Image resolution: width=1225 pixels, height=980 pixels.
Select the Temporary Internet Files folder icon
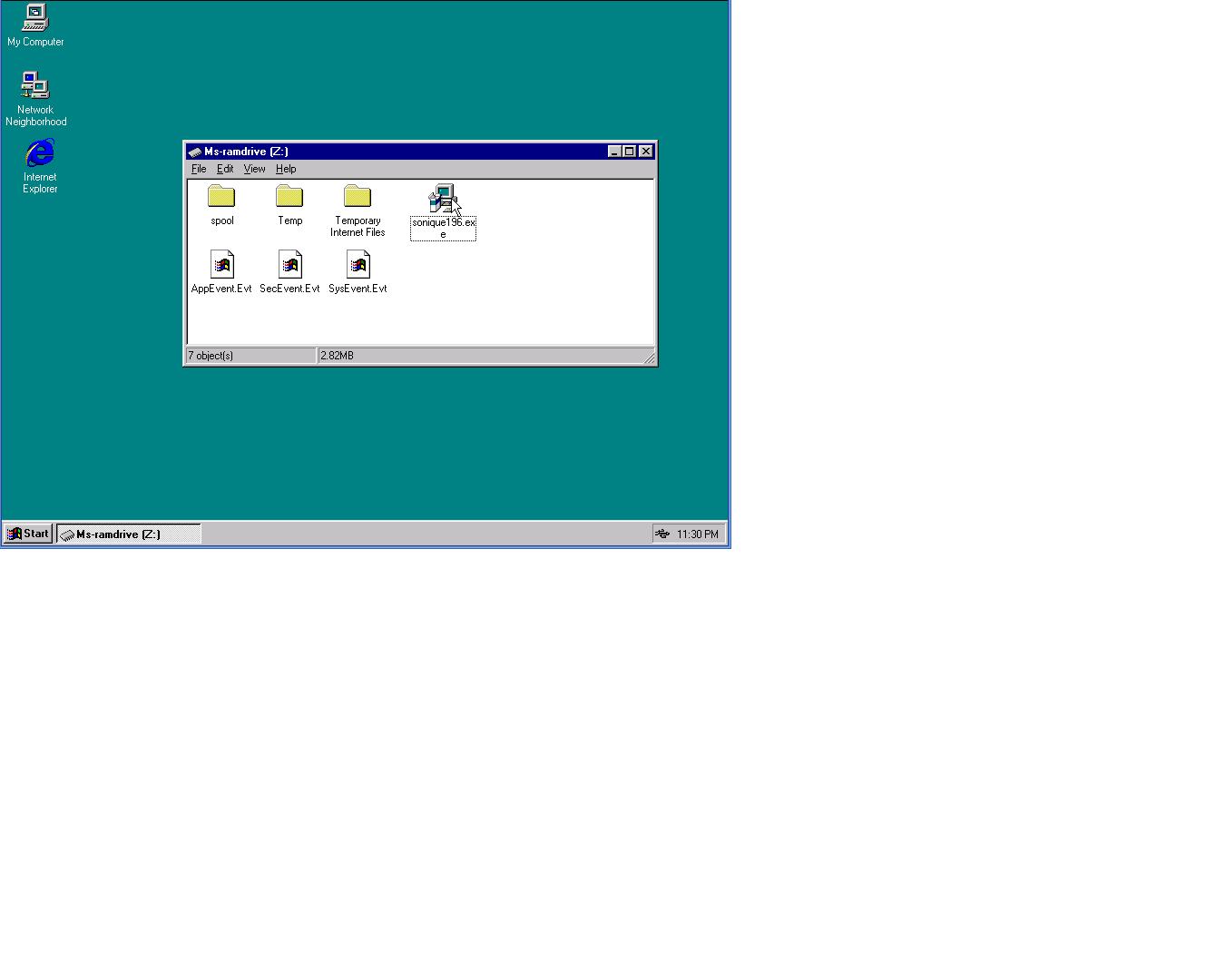(x=358, y=197)
